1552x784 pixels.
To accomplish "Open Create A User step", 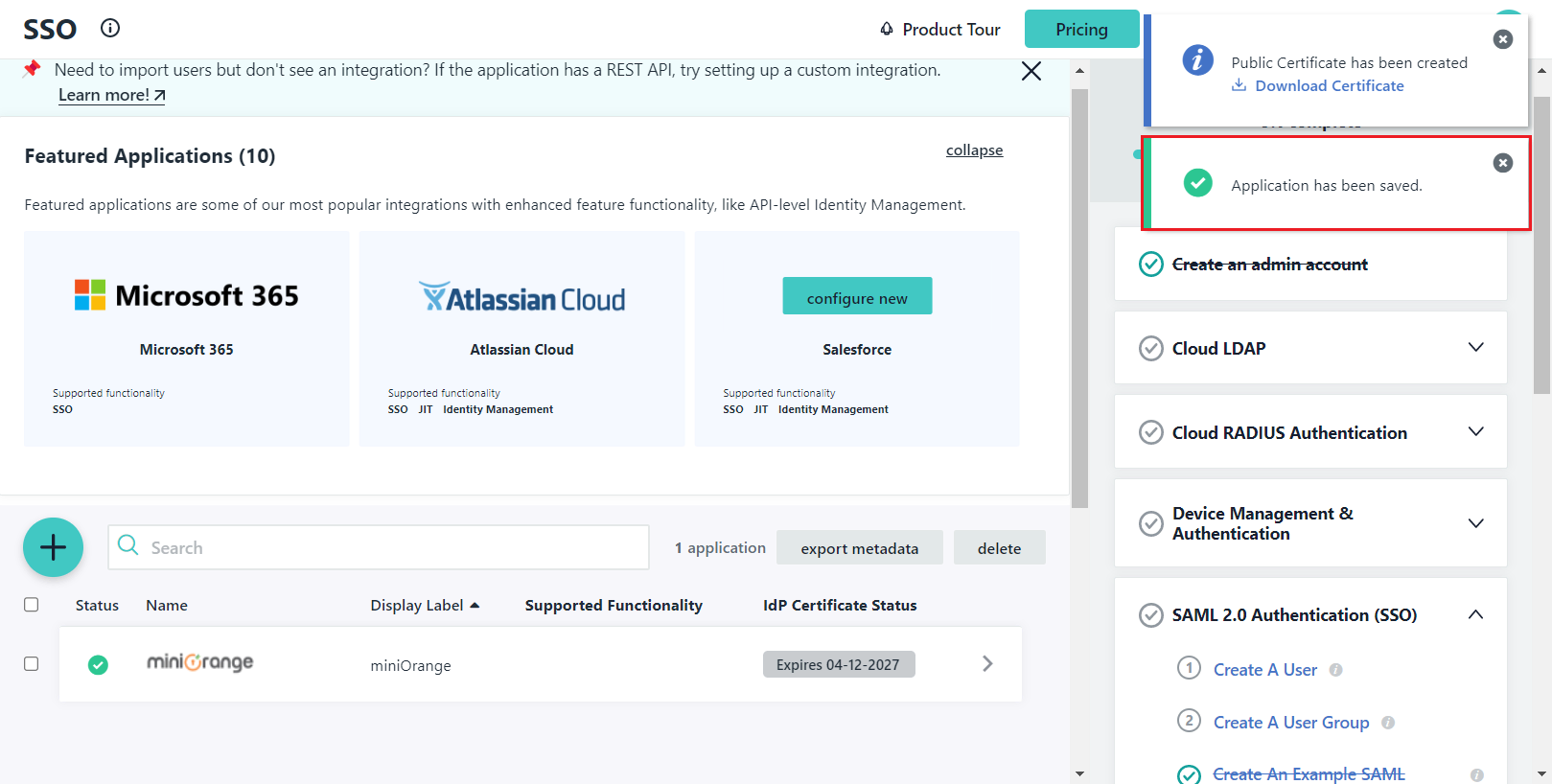I will pos(1265,670).
